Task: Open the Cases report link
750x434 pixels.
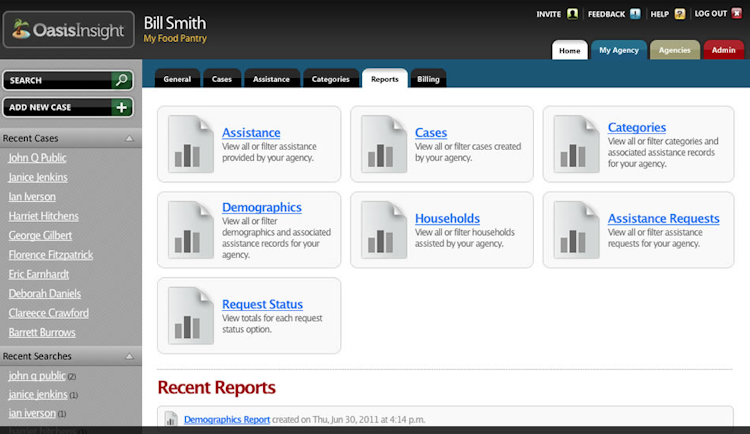Action: pos(431,133)
